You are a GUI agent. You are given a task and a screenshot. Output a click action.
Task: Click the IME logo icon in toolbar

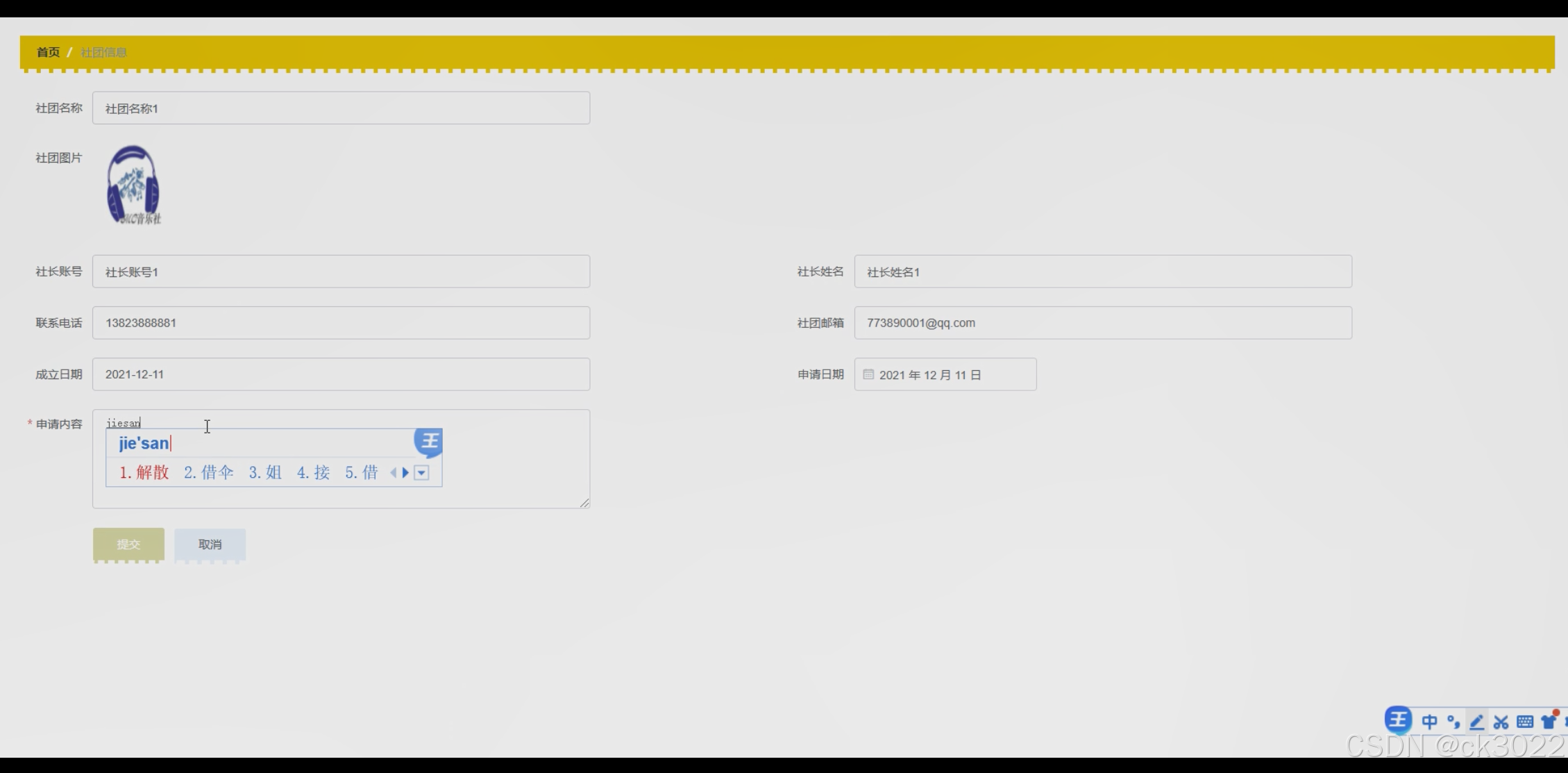1397,720
